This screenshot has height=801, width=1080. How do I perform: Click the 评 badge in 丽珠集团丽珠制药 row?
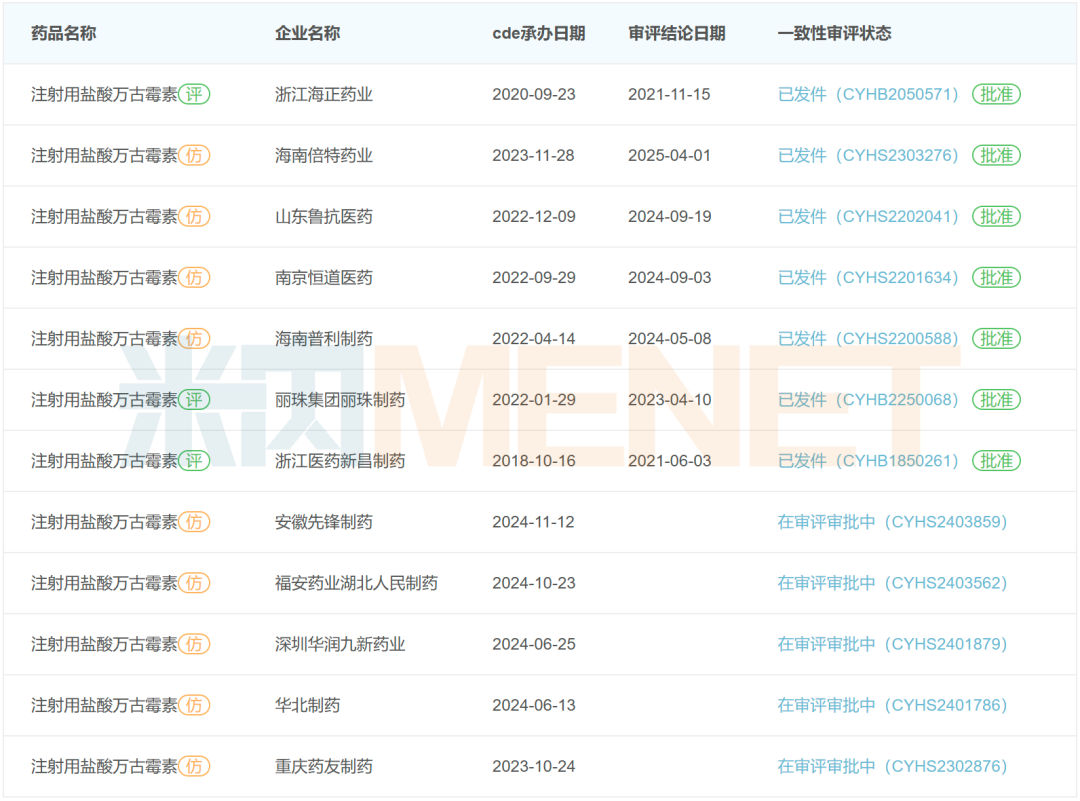coord(194,400)
